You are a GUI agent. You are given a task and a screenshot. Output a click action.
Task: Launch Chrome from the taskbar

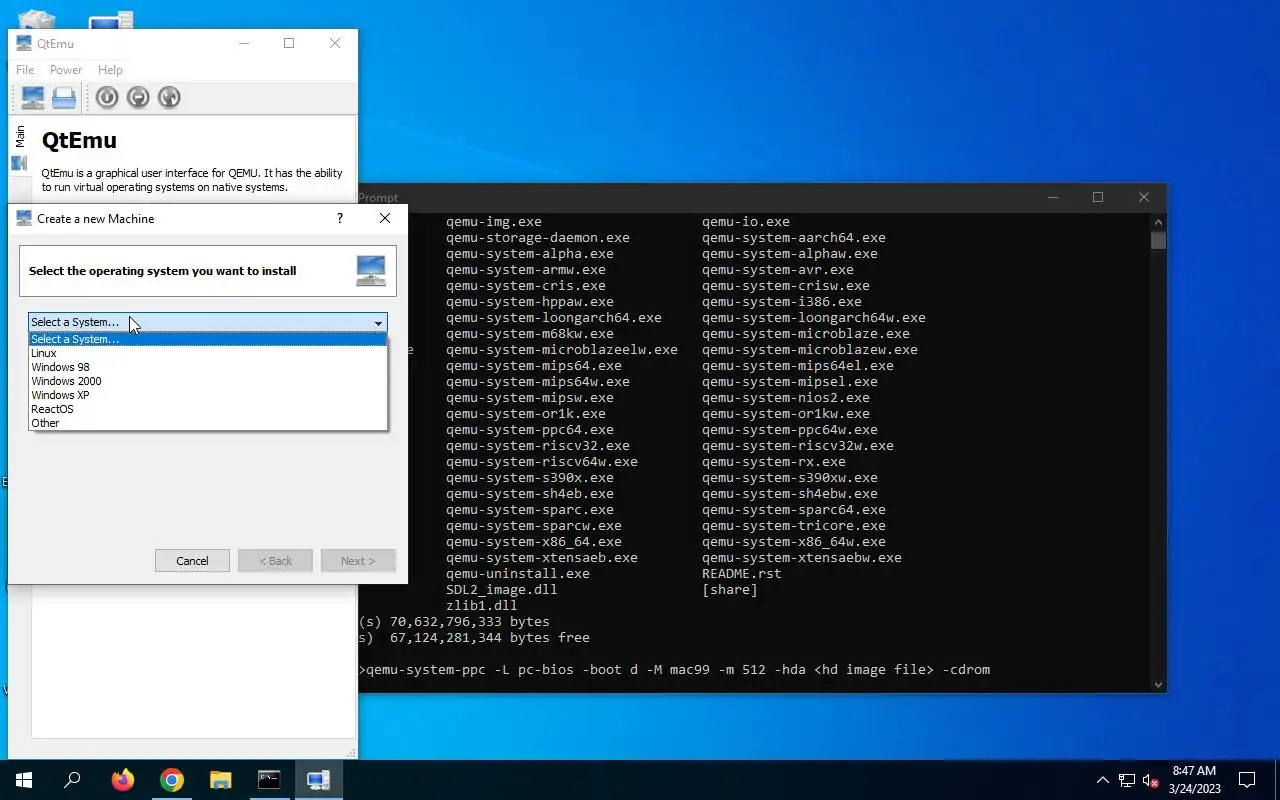click(x=172, y=780)
